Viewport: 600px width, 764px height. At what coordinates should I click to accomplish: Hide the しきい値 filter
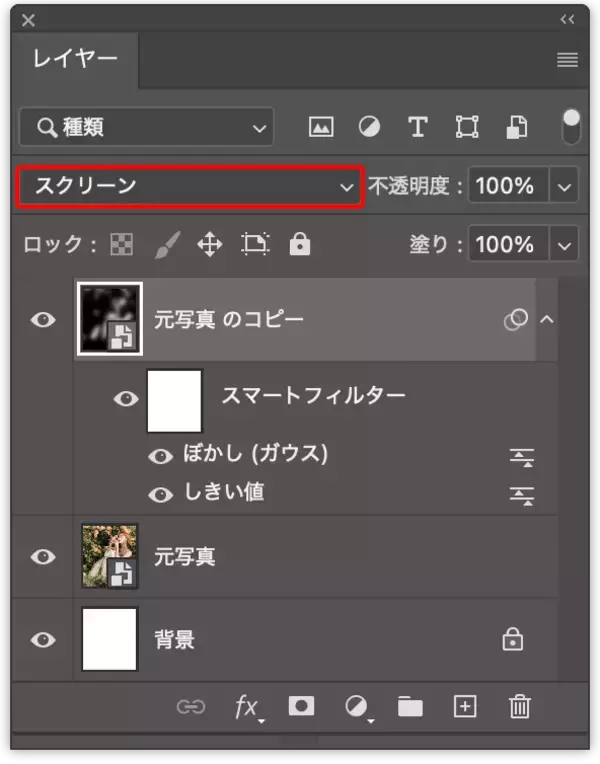tap(160, 495)
